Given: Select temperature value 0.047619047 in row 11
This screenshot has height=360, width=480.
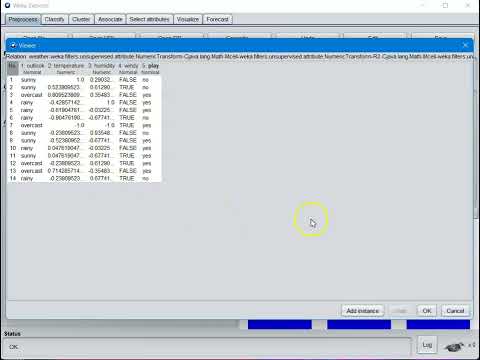Looking at the screenshot, I should coord(66,156).
